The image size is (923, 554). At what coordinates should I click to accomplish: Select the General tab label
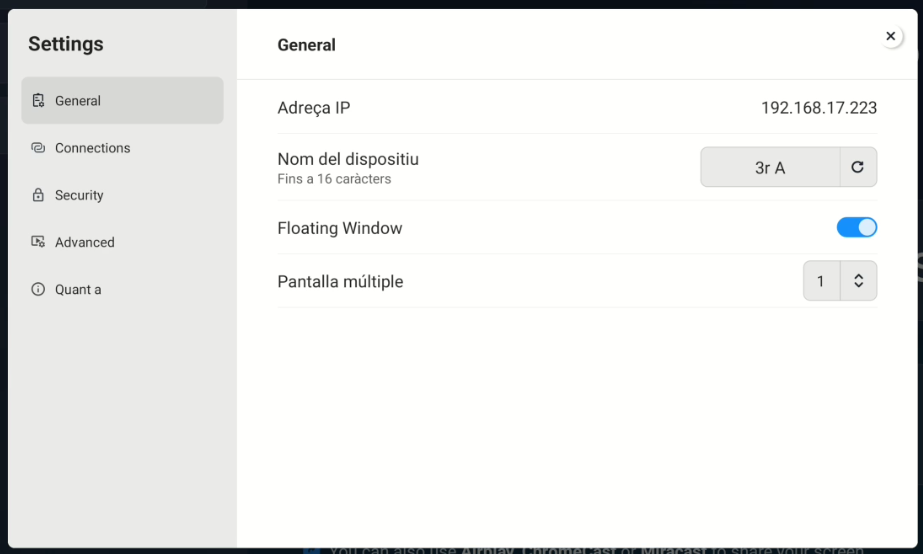[78, 101]
